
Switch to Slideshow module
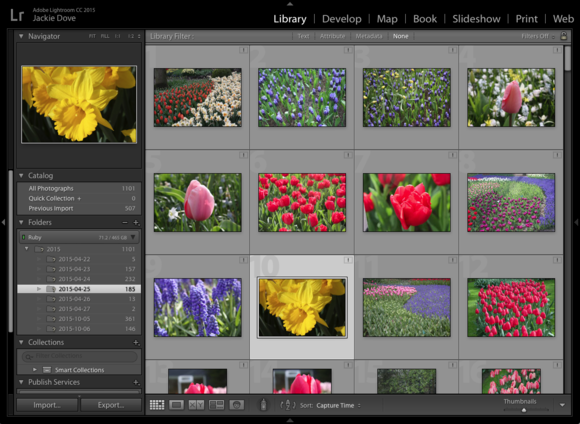(x=476, y=19)
